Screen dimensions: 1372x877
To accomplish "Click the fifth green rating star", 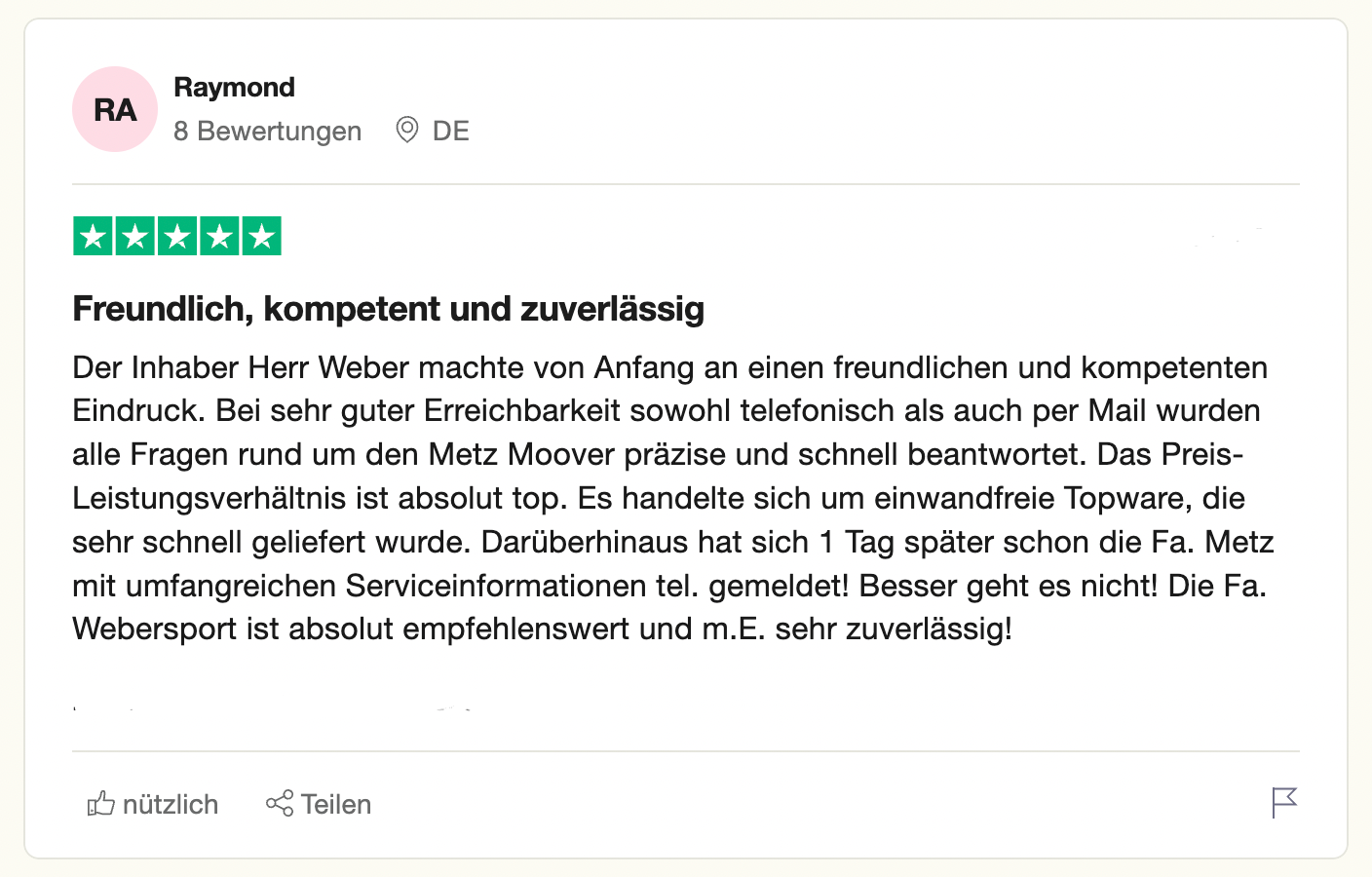I will click(262, 236).
